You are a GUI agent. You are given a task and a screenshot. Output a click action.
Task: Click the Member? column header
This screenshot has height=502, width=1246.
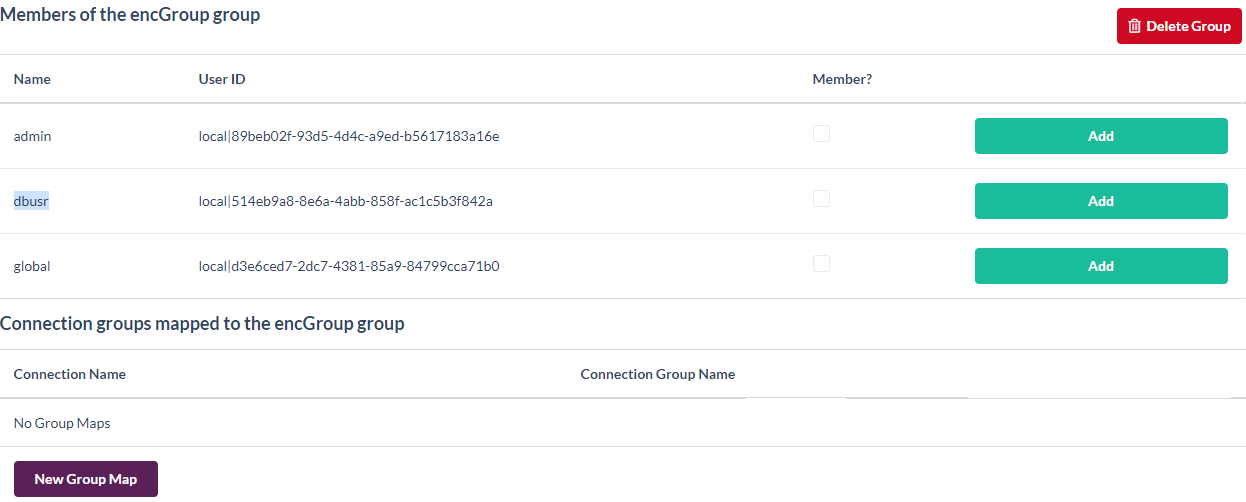[x=842, y=79]
